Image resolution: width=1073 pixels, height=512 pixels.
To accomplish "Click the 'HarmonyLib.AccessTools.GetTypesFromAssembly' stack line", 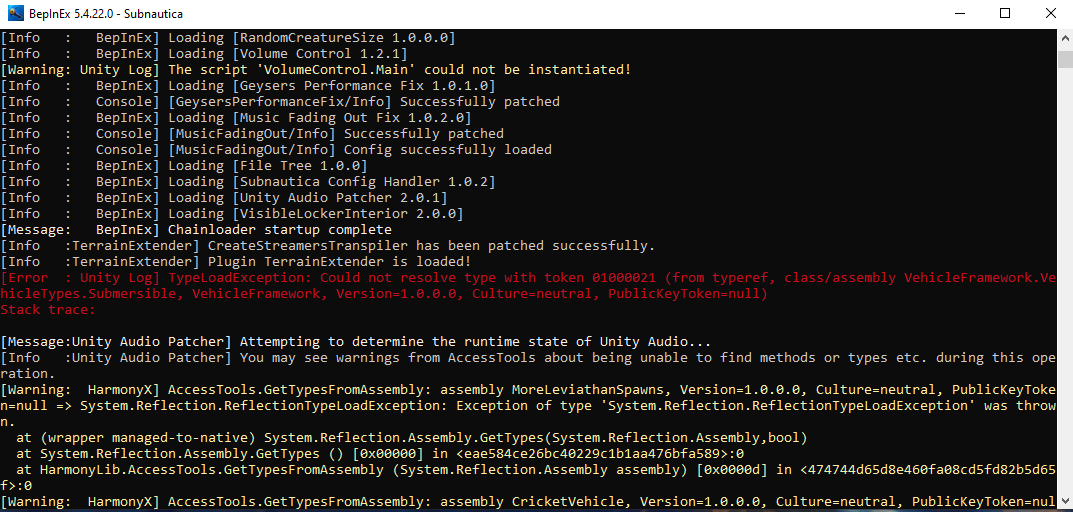I will click(x=528, y=477).
